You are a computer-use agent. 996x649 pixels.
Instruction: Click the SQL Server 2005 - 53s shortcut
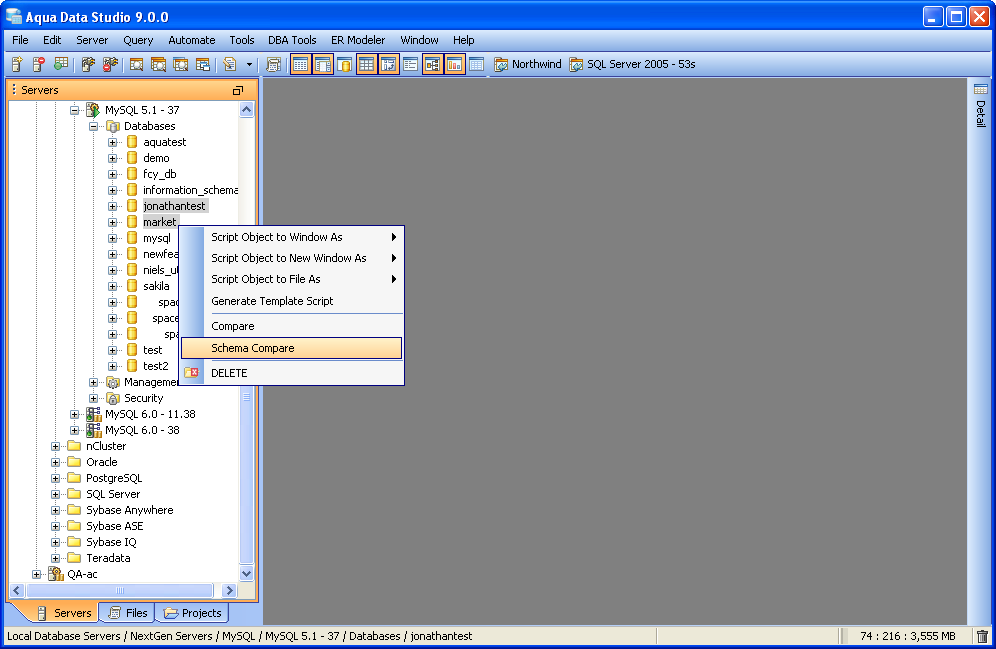[632, 64]
